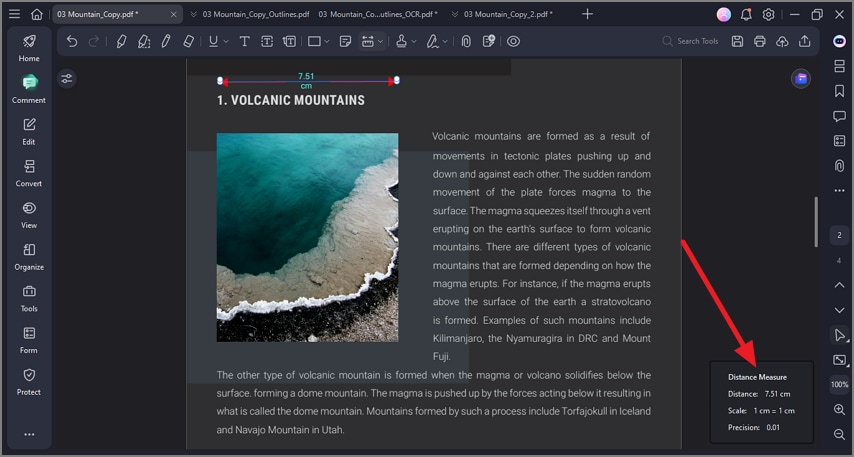This screenshot has width=854, height=457.
Task: Select the Measure tool
Action: click(368, 41)
